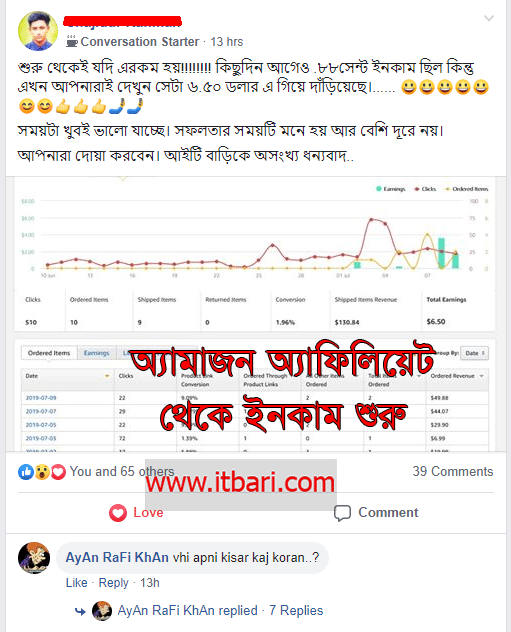Switch to the Earnings tab in report
The width and height of the screenshot is (511, 632).
coord(96,353)
